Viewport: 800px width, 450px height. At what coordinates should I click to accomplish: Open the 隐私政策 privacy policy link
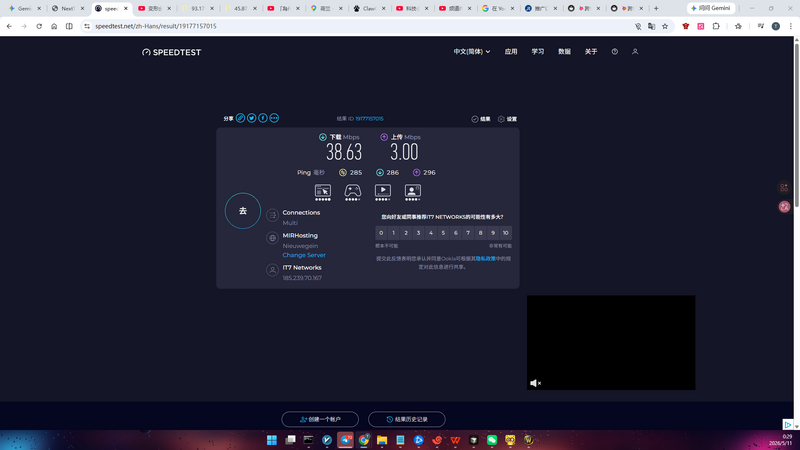point(485,259)
